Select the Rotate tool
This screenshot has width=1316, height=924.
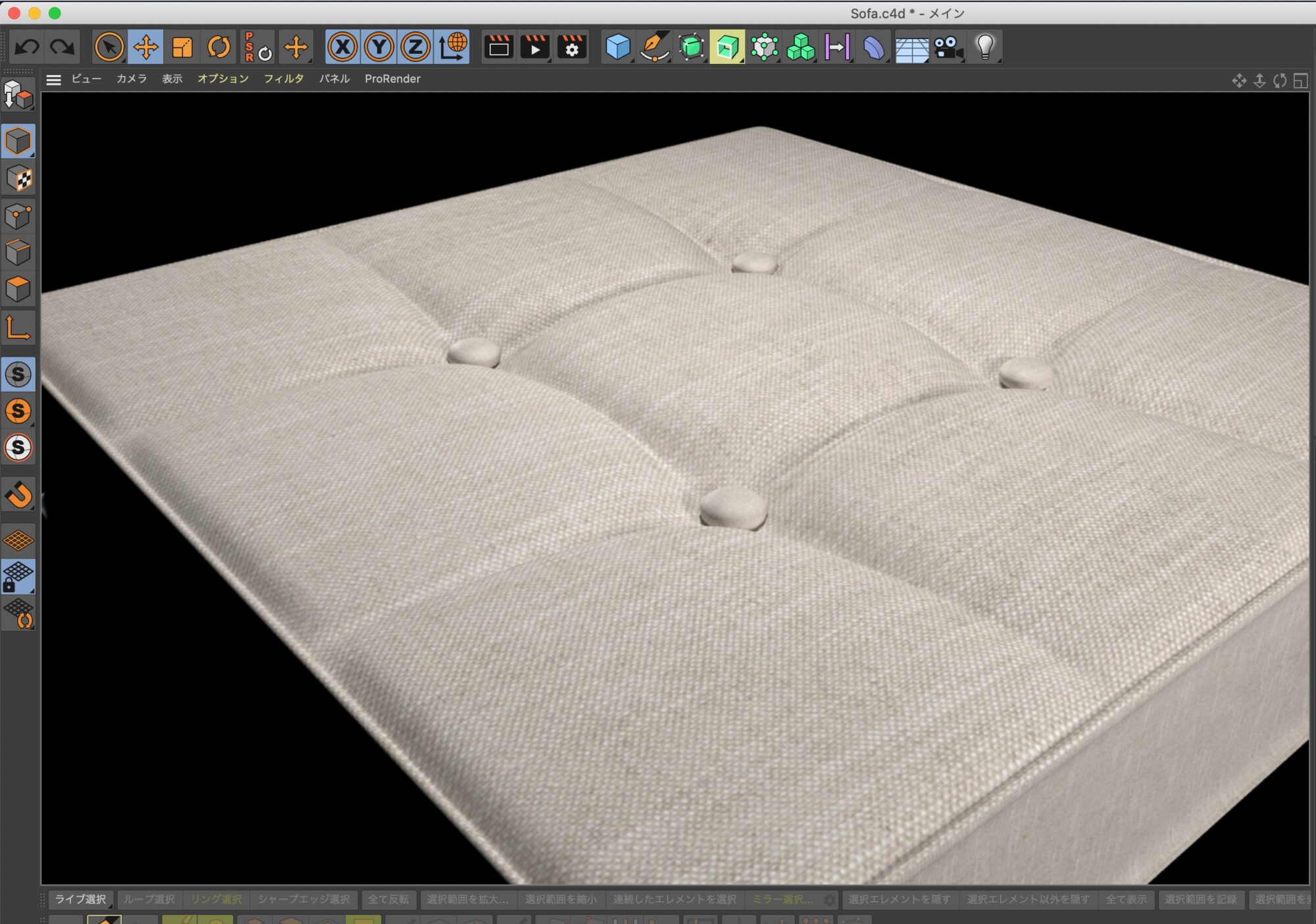(219, 47)
